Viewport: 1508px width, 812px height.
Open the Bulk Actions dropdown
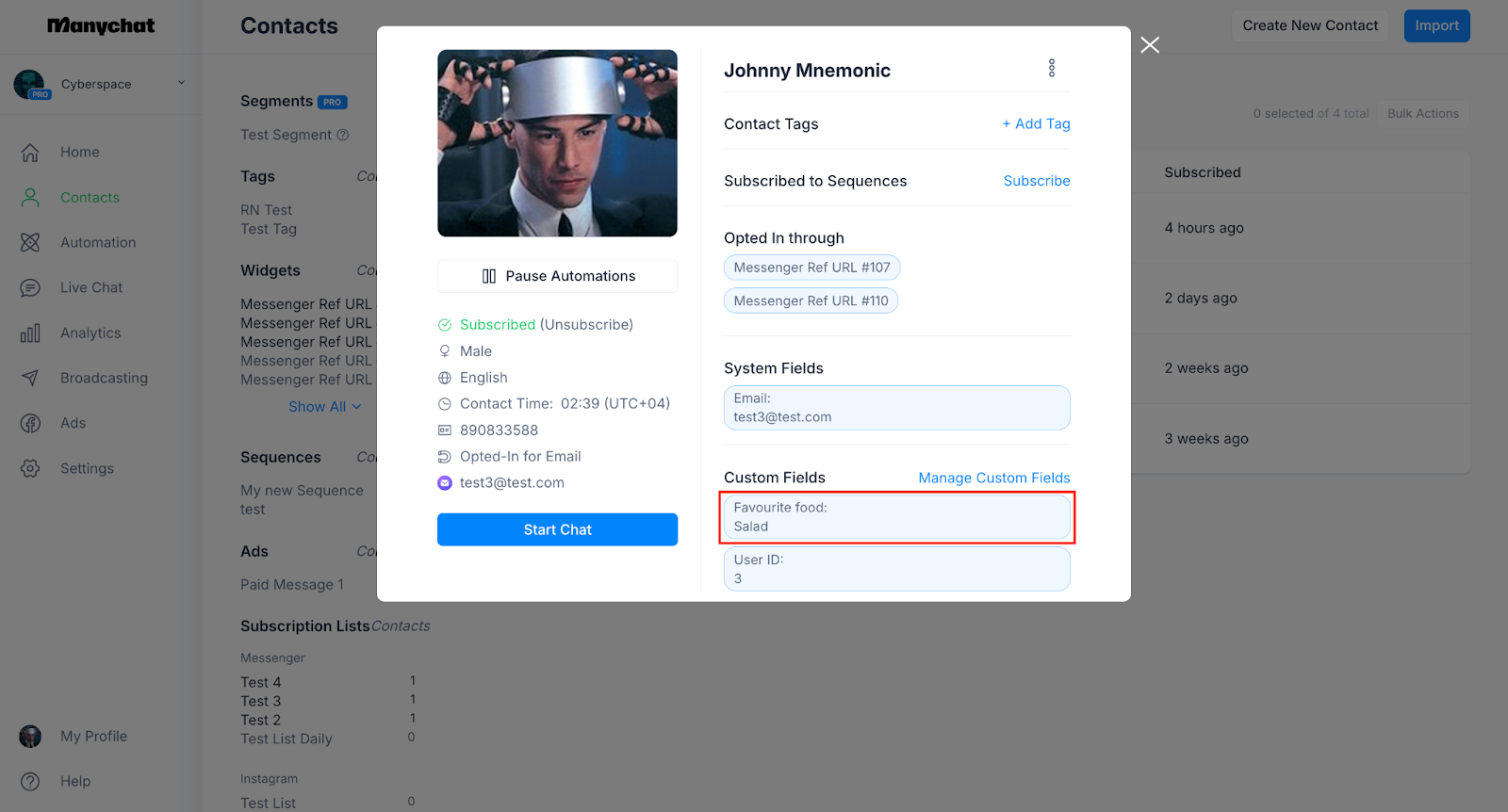(x=1422, y=114)
